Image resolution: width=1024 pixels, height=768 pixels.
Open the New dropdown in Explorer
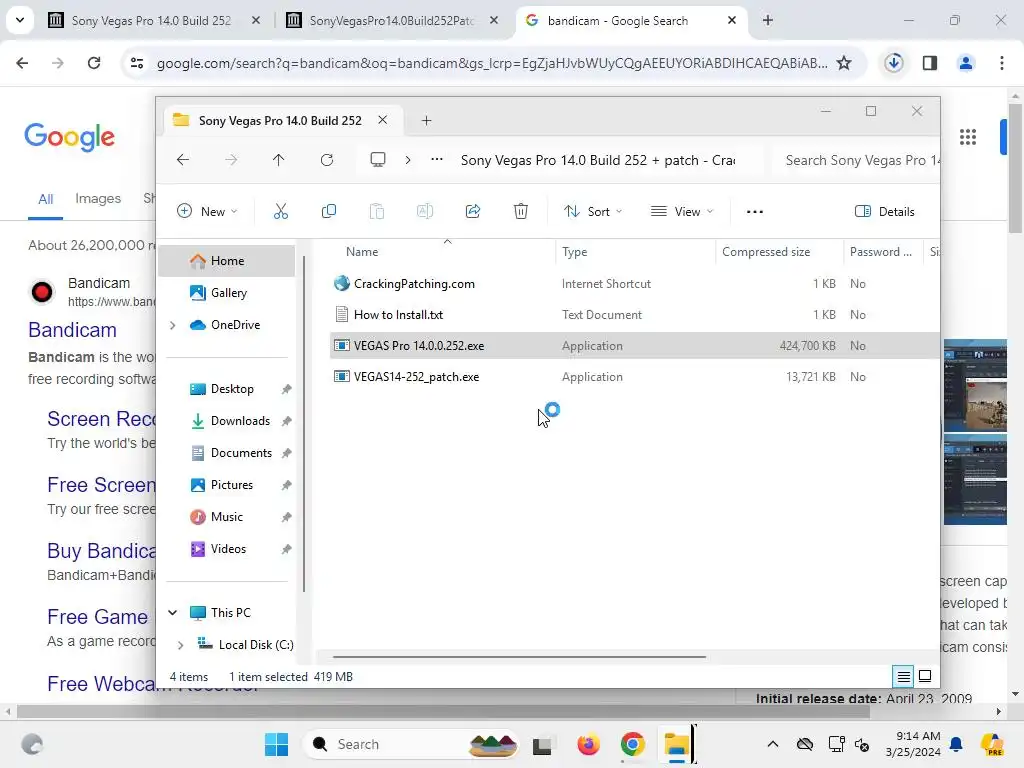pos(207,212)
